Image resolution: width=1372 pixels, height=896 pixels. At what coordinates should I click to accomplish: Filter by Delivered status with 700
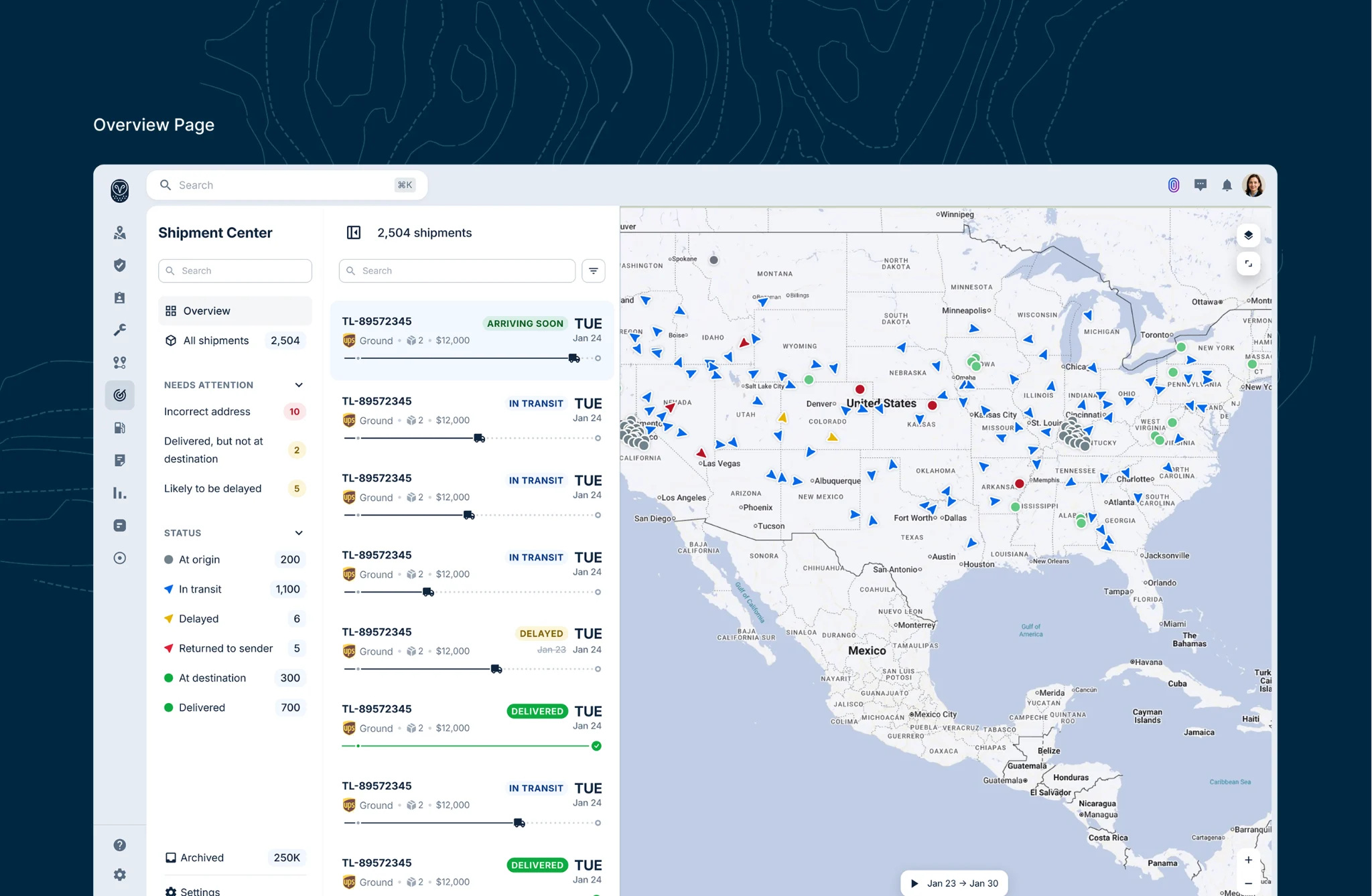pos(234,707)
